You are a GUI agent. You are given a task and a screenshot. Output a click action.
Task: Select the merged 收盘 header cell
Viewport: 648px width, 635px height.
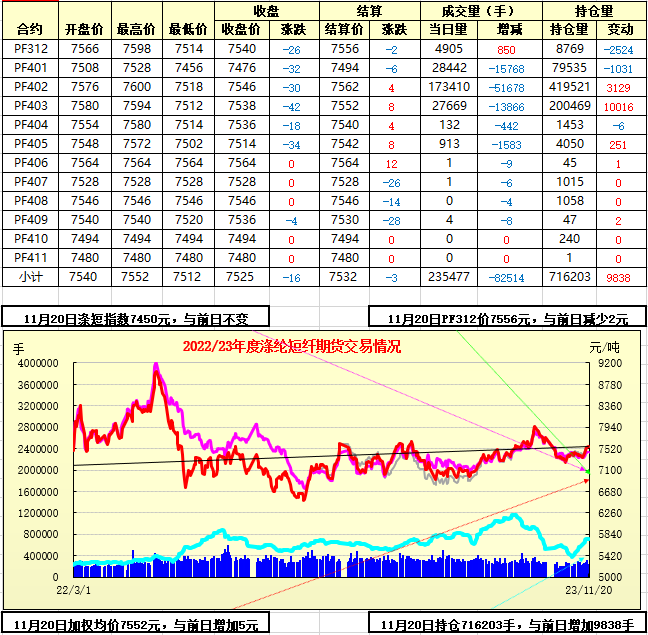click(266, 10)
